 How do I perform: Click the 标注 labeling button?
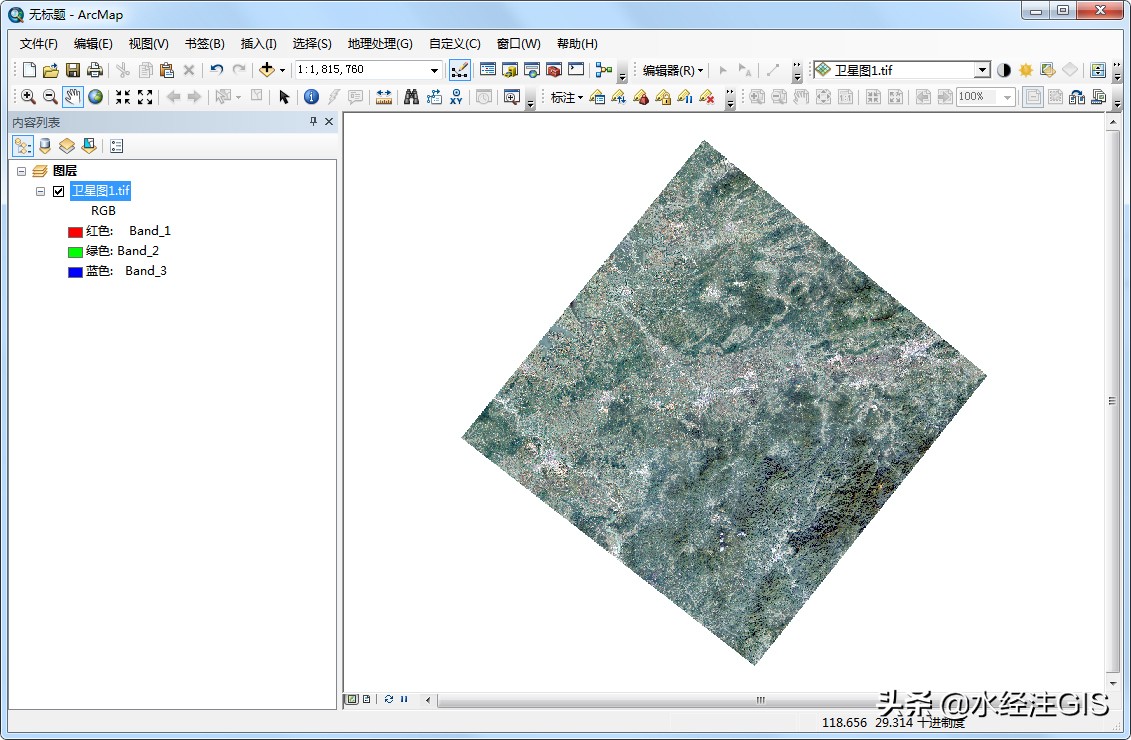(x=565, y=97)
